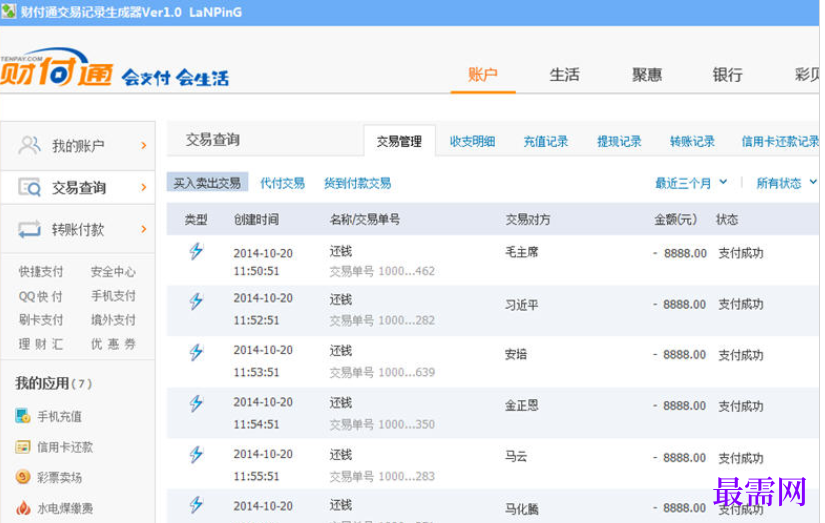Open the 生活 top navigation tab
This screenshot has height=523, width=825.
[565, 75]
